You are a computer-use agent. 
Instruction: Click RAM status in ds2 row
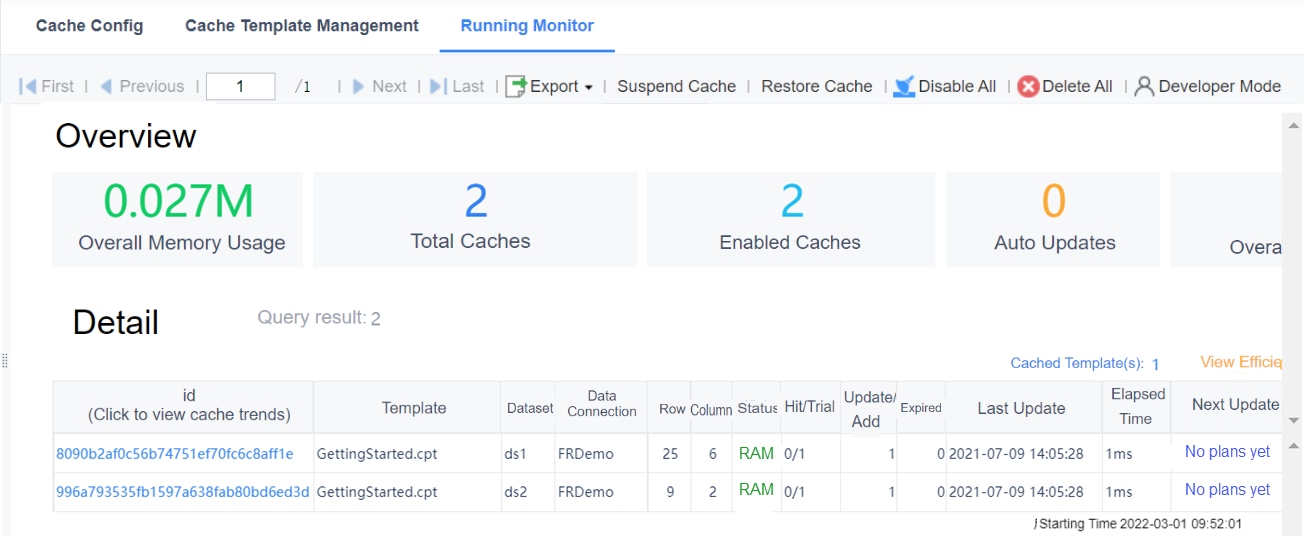pos(756,490)
